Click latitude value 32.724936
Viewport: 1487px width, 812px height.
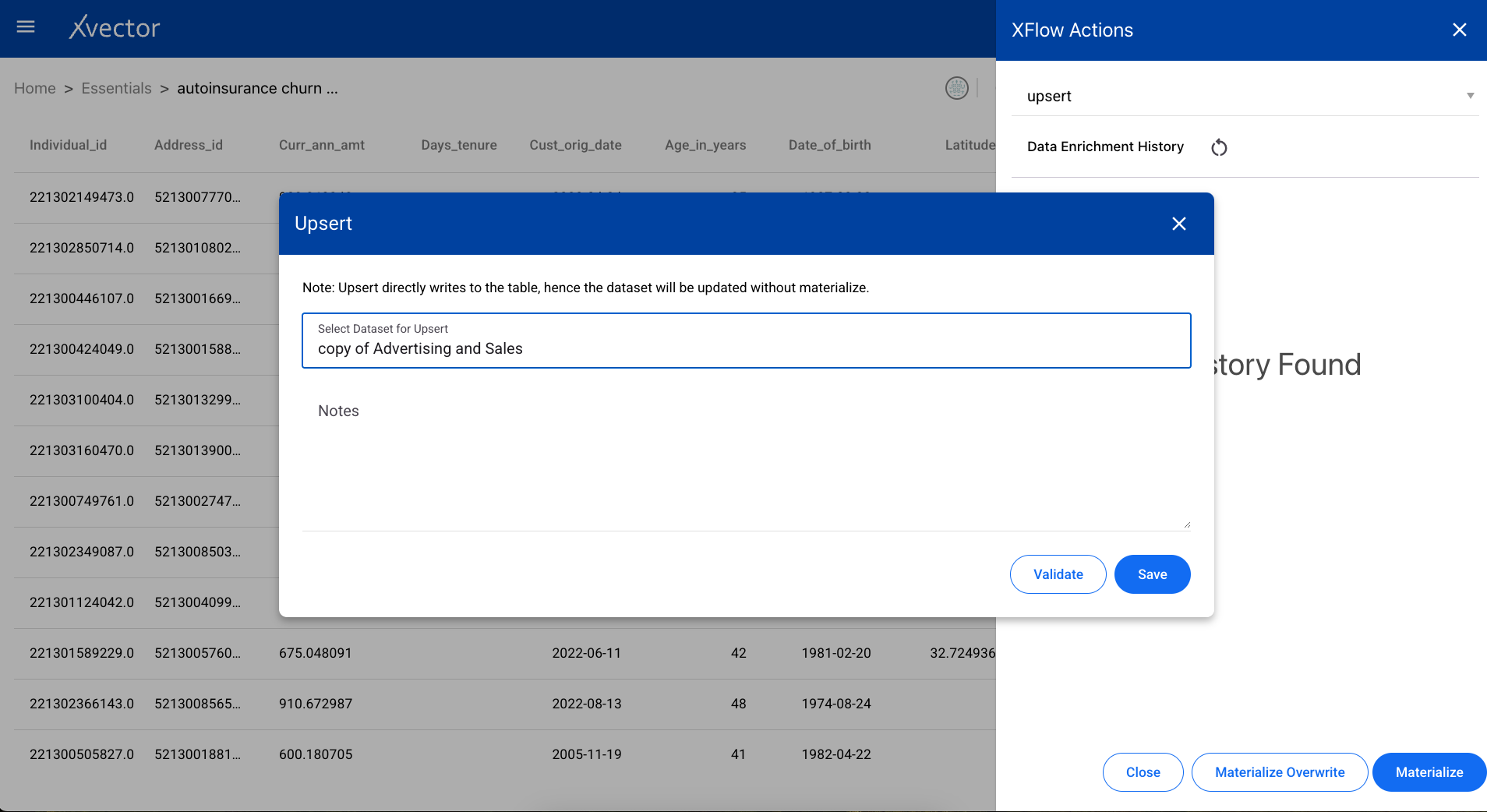(x=962, y=653)
